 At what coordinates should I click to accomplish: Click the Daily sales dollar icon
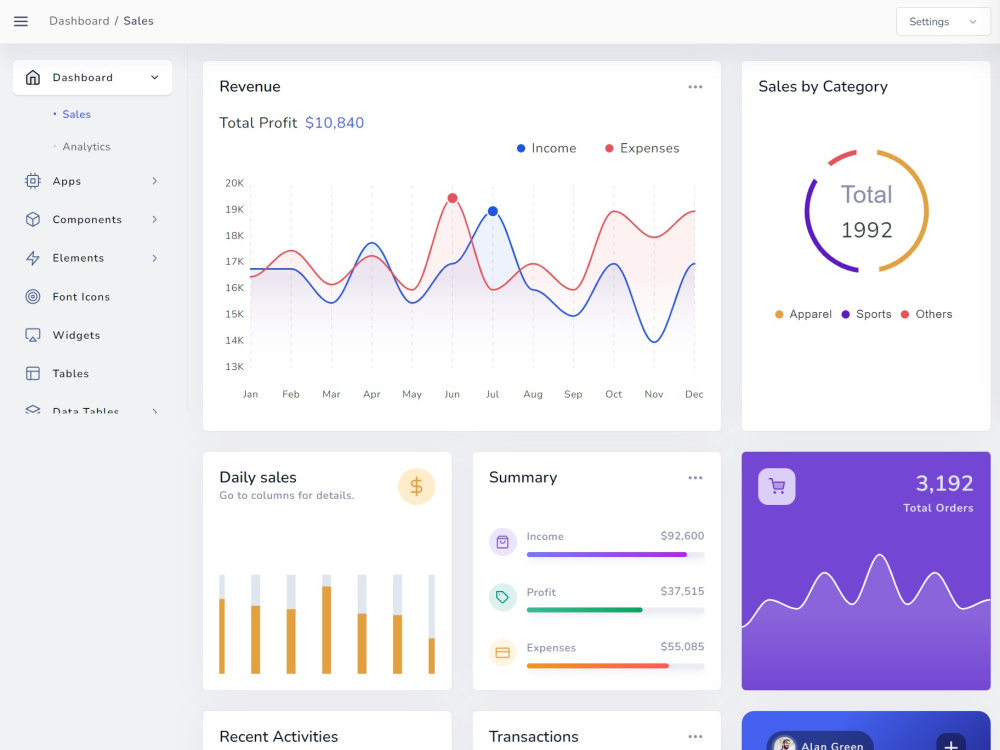[x=416, y=487]
